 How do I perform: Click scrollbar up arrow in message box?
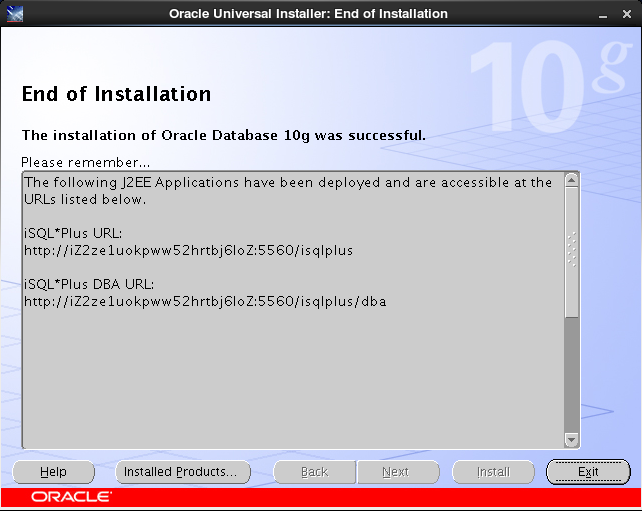click(x=572, y=180)
